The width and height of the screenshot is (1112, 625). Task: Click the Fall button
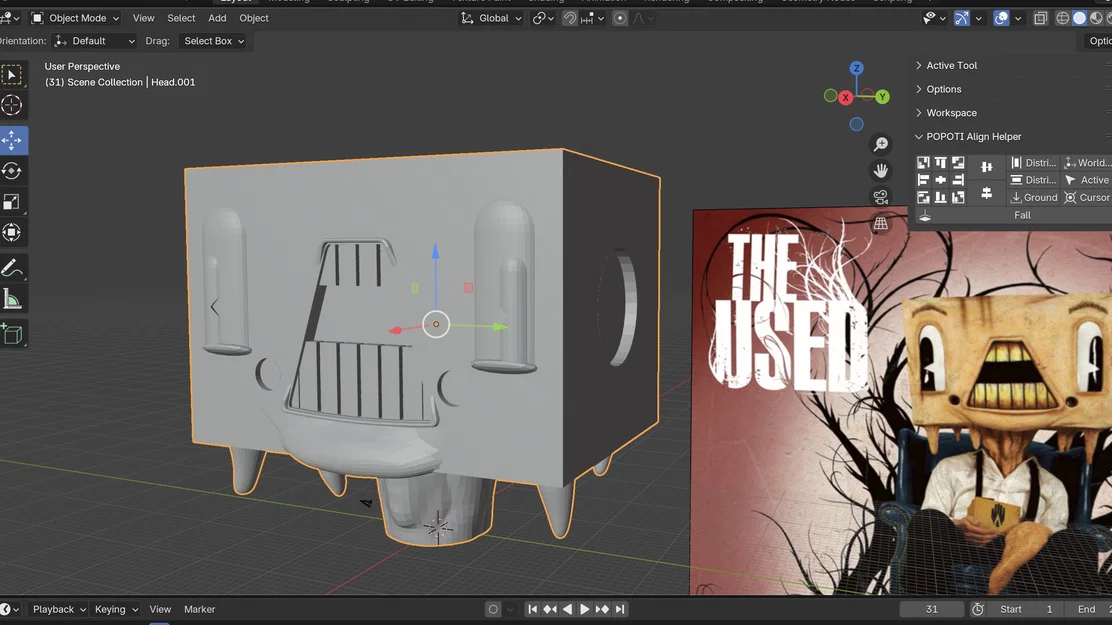[1014, 215]
